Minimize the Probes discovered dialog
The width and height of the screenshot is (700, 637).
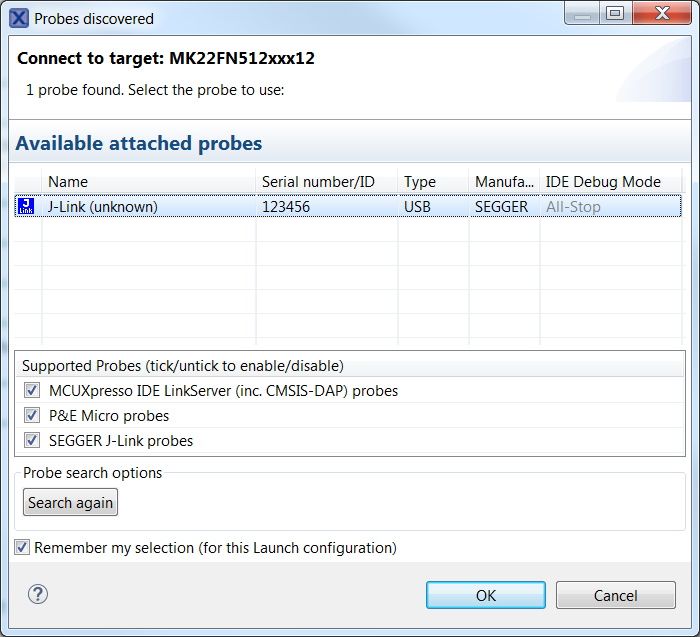pyautogui.click(x=582, y=13)
